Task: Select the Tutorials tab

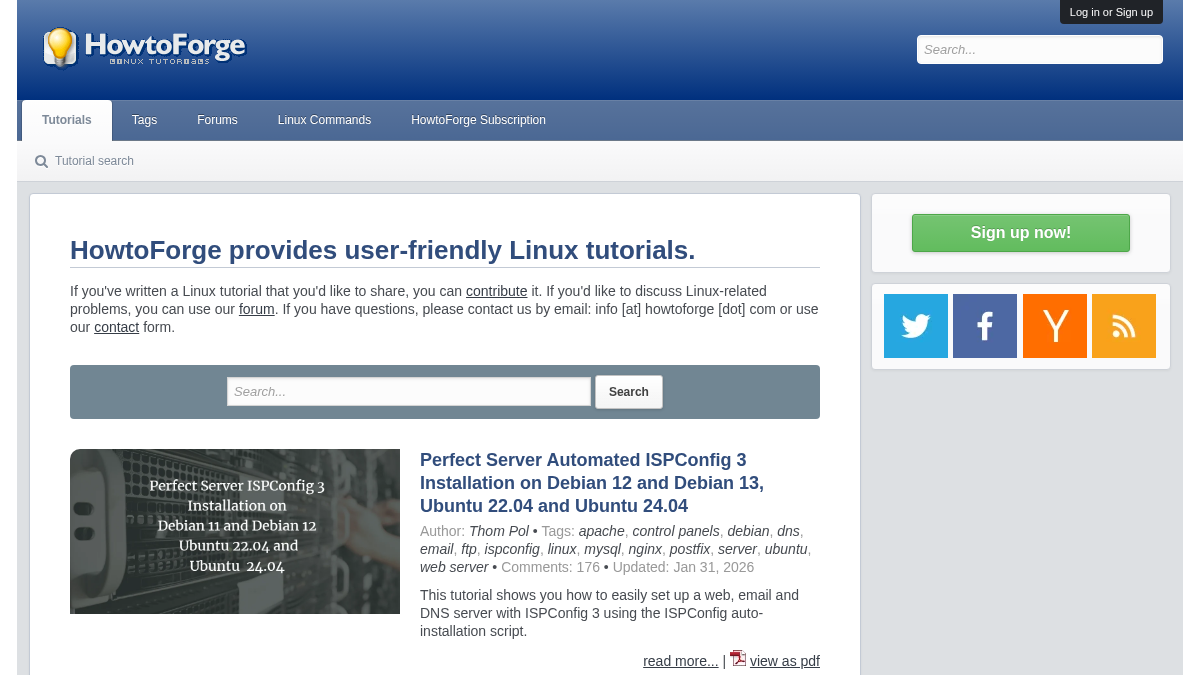Action: pos(67,120)
